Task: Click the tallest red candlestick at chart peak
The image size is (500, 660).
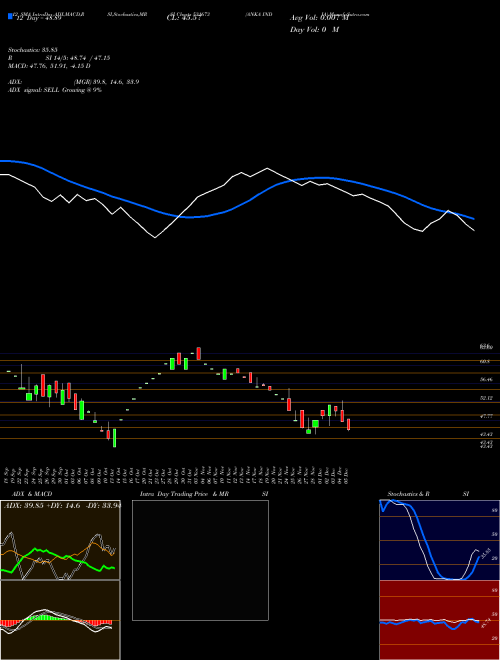Action: 199,354
